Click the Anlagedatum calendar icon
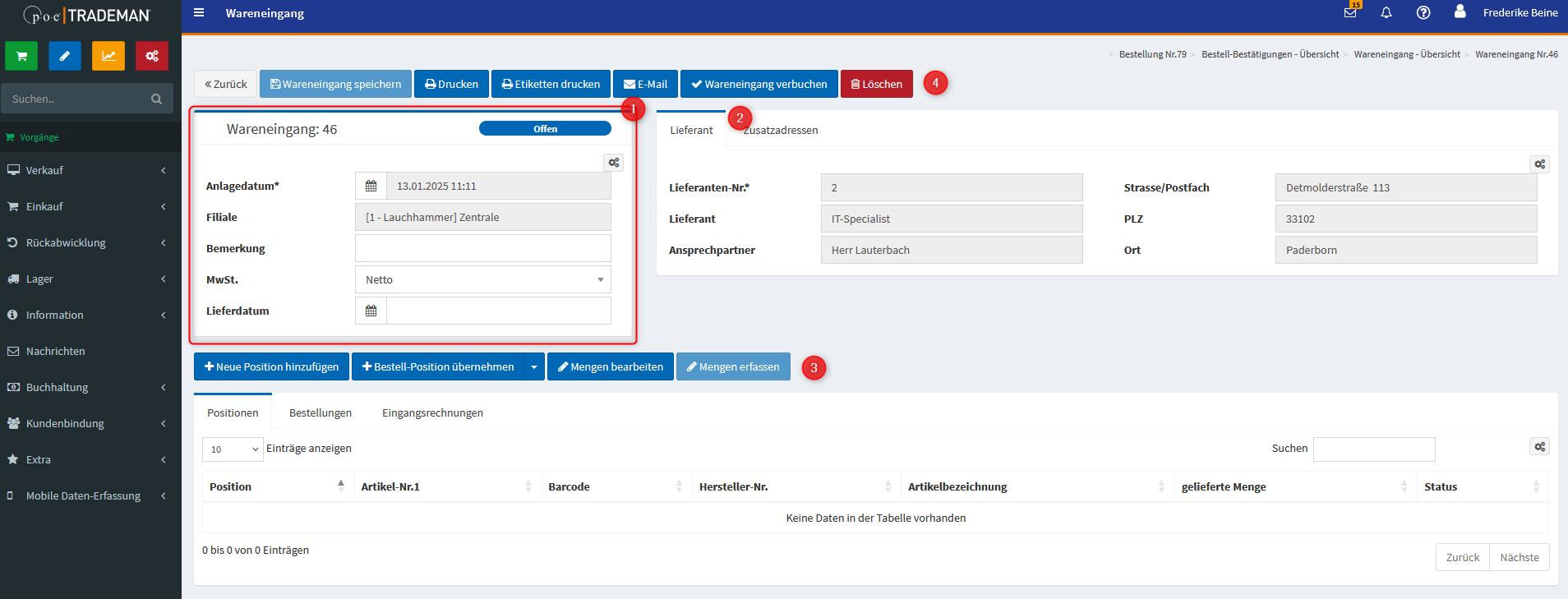Viewport: 1568px width, 599px height. tap(371, 187)
